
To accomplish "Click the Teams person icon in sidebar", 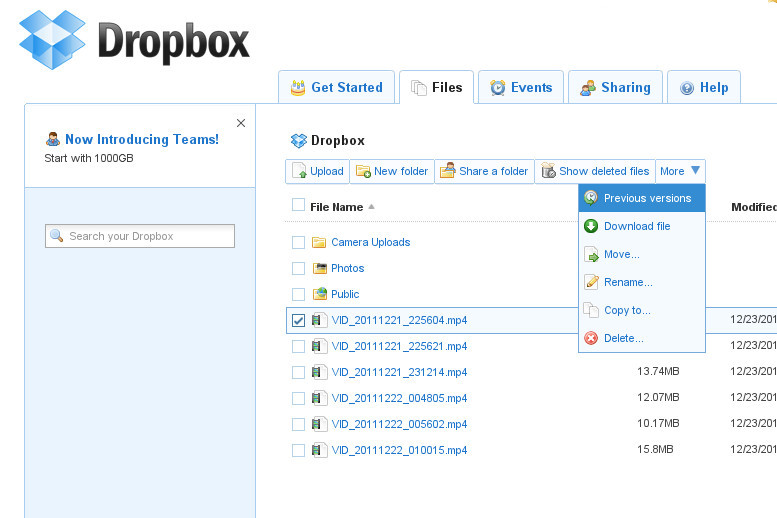I will point(53,139).
